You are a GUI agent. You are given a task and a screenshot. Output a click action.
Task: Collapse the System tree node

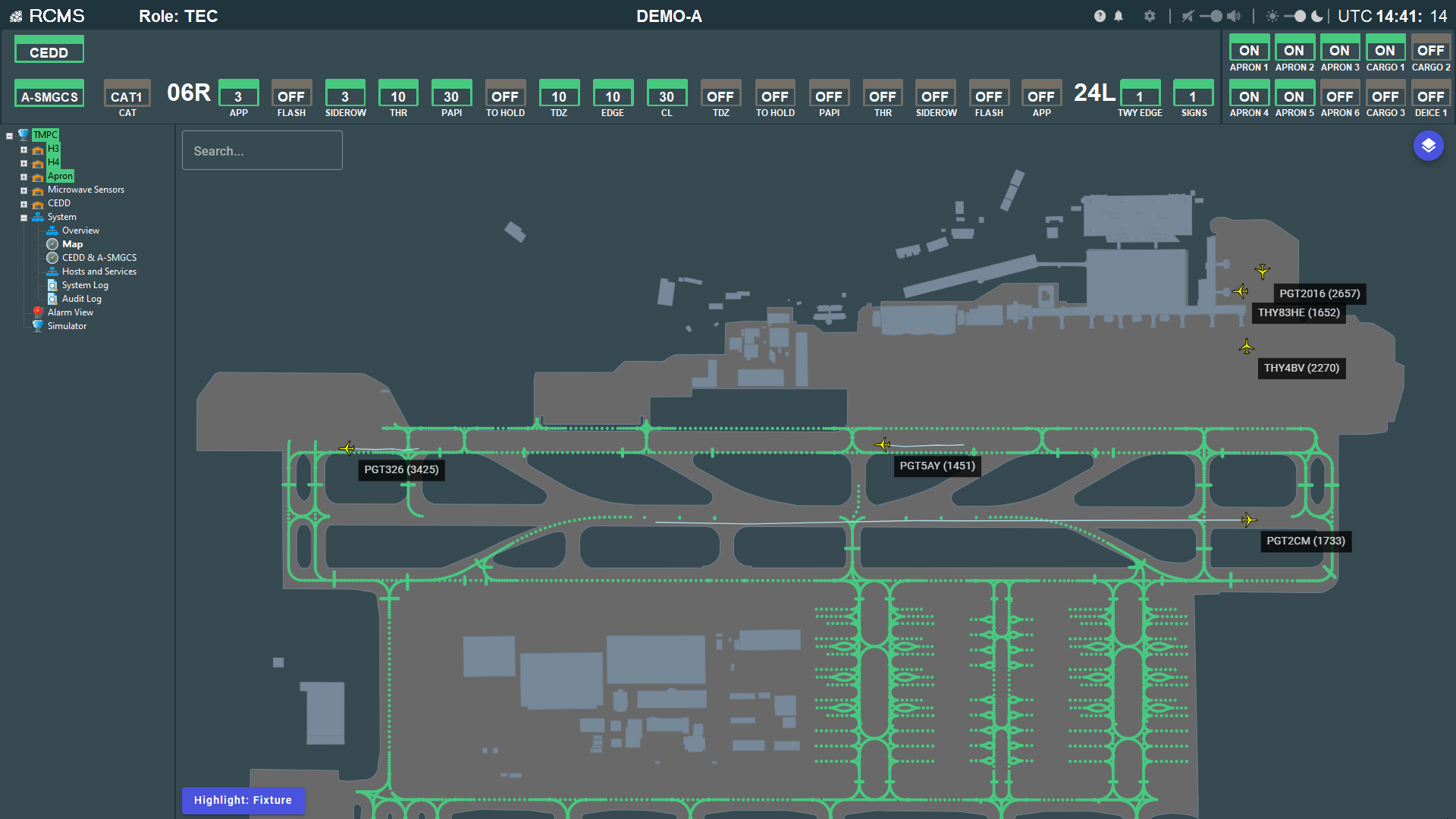(24, 218)
